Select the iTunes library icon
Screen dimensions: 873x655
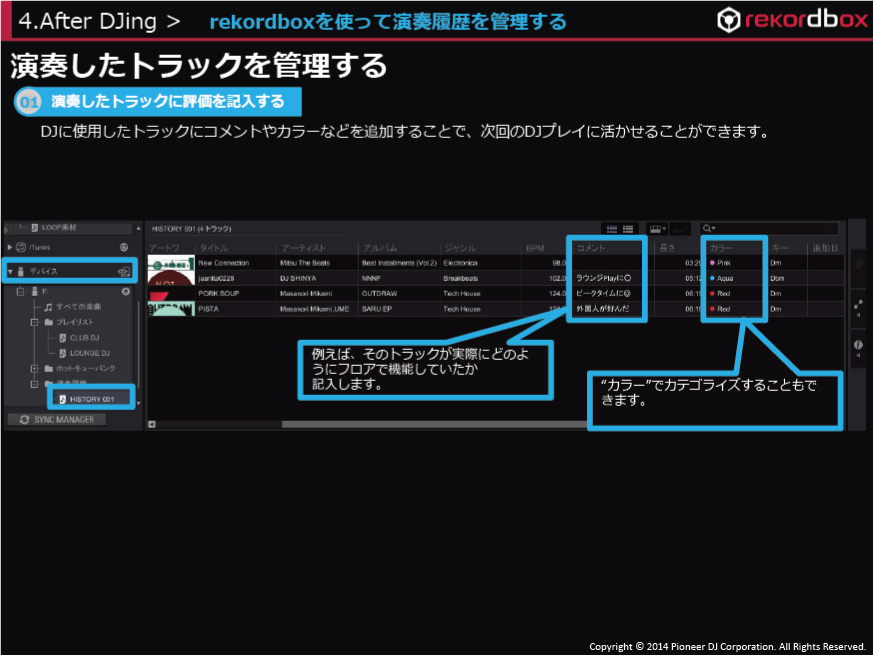(21, 247)
